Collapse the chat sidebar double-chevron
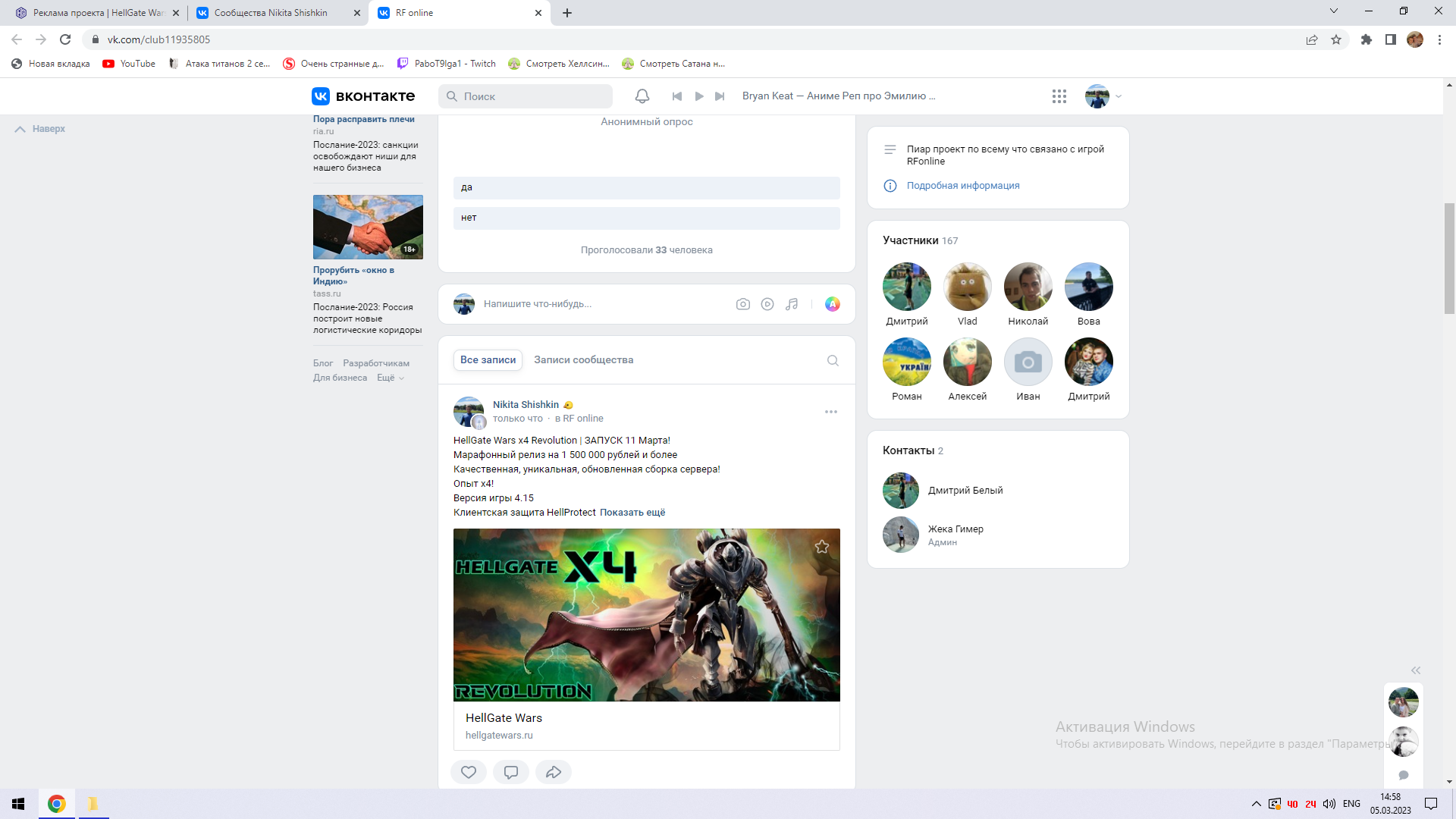Screen dimensions: 1456x819 point(1416,670)
